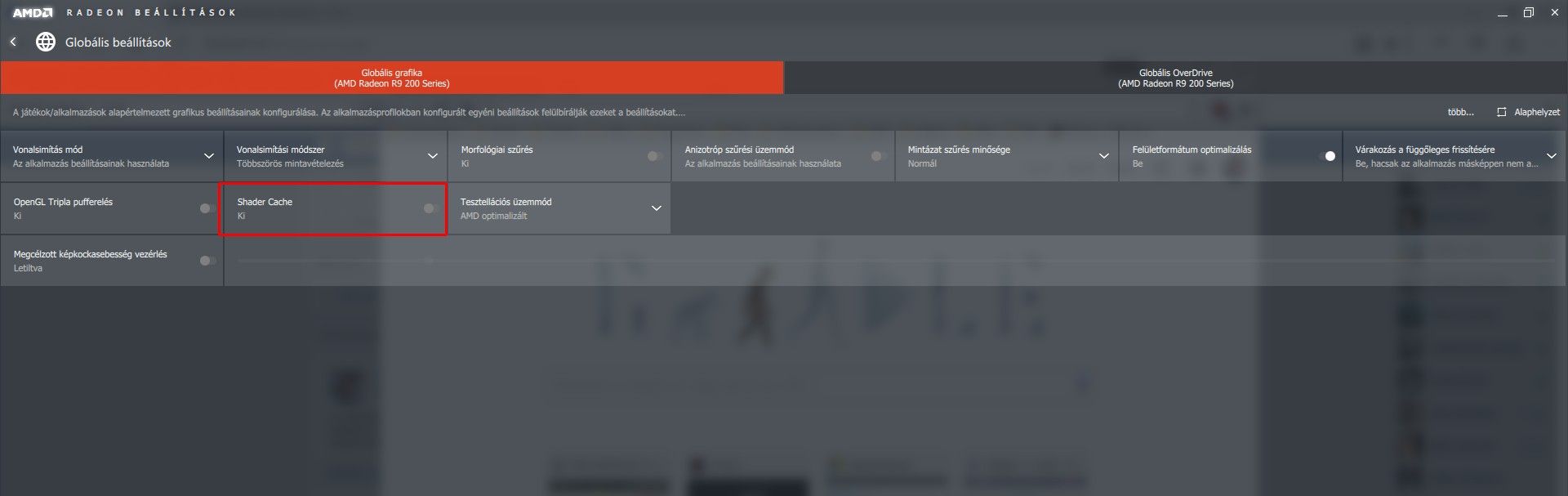Viewport: 1568px width, 496px height.
Task: Click the 'Letiltva' status text
Action: point(28,268)
